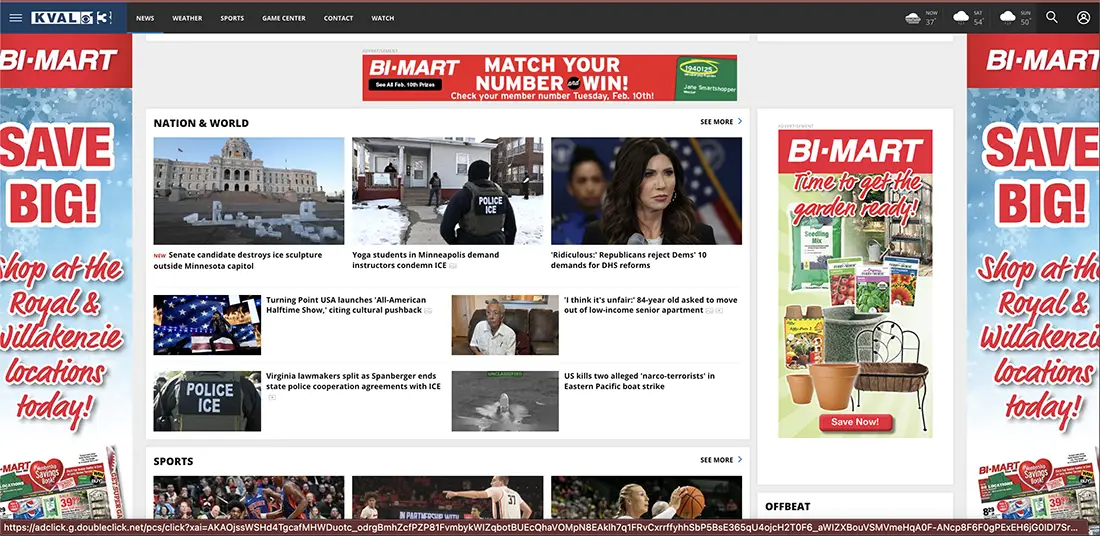Viewport: 1100px width, 536px height.
Task: Click Save Now button in garden ad
Action: tap(854, 422)
